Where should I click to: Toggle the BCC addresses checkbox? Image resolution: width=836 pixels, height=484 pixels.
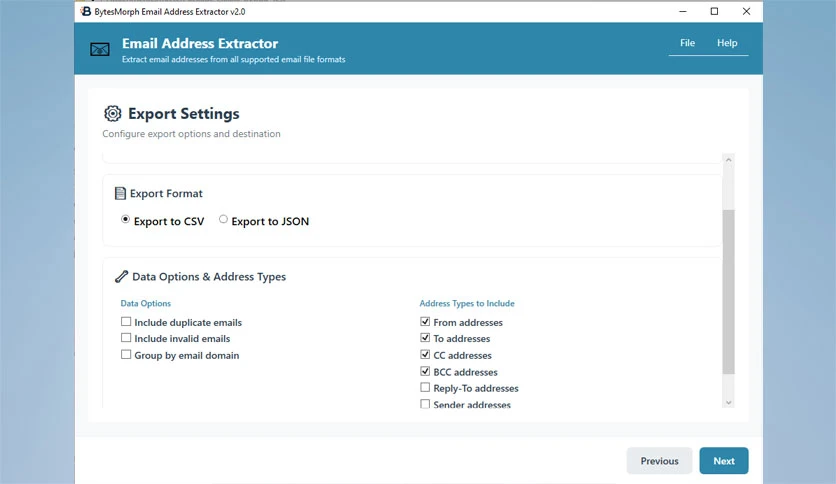point(425,371)
